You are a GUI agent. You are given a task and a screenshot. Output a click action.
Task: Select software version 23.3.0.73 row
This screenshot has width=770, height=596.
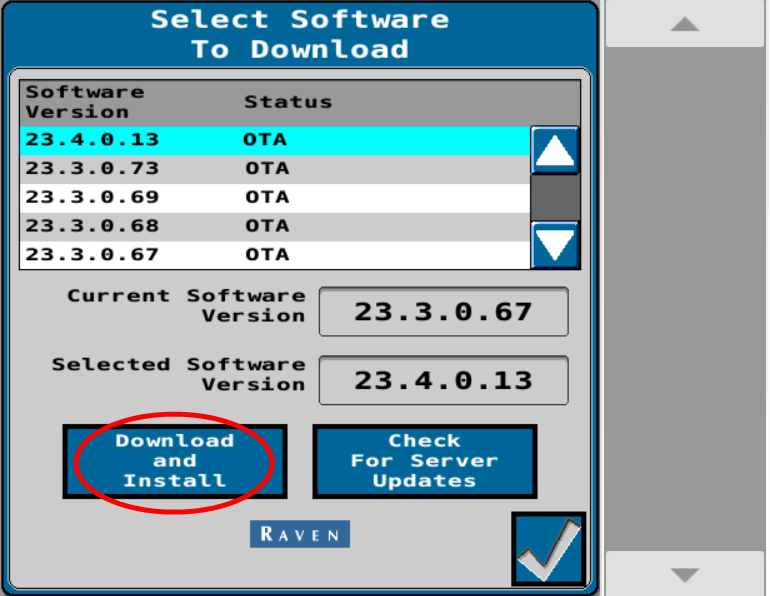point(275,169)
